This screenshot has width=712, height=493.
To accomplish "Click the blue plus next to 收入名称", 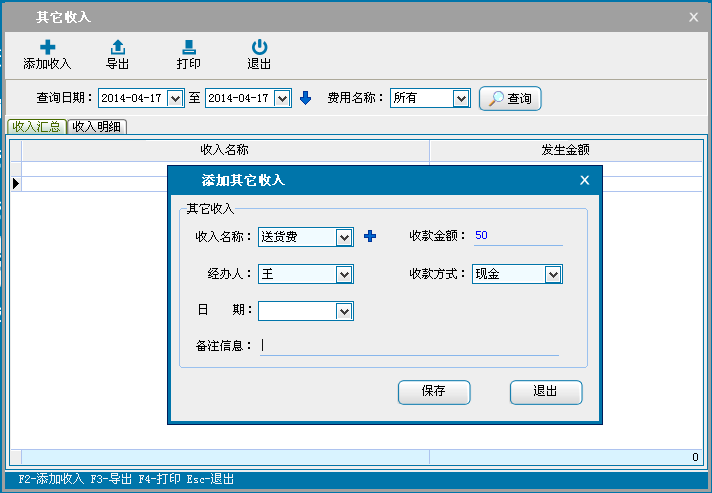I will (x=370, y=236).
